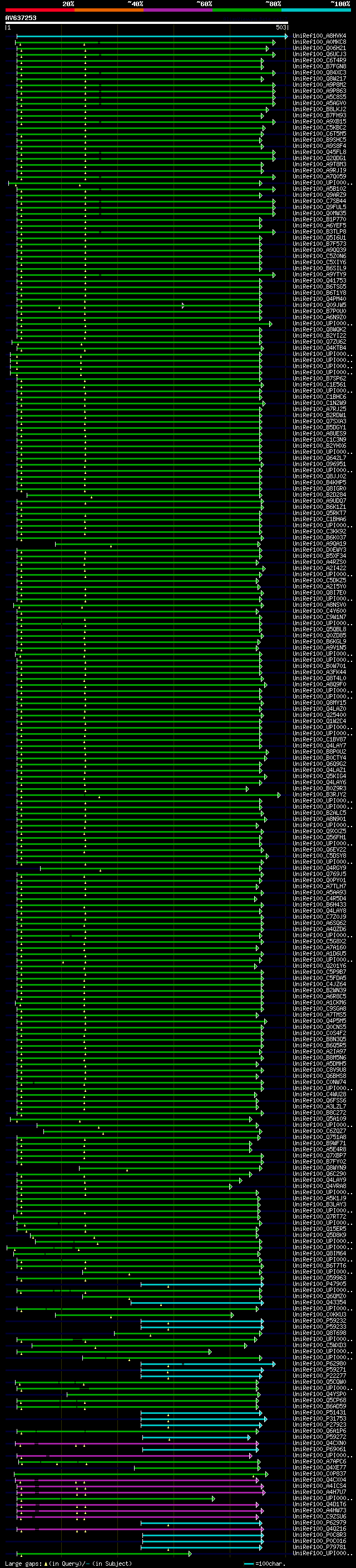Select the UniRef100_P62980 label
This screenshot has width=356, height=1568.
click(319, 1363)
